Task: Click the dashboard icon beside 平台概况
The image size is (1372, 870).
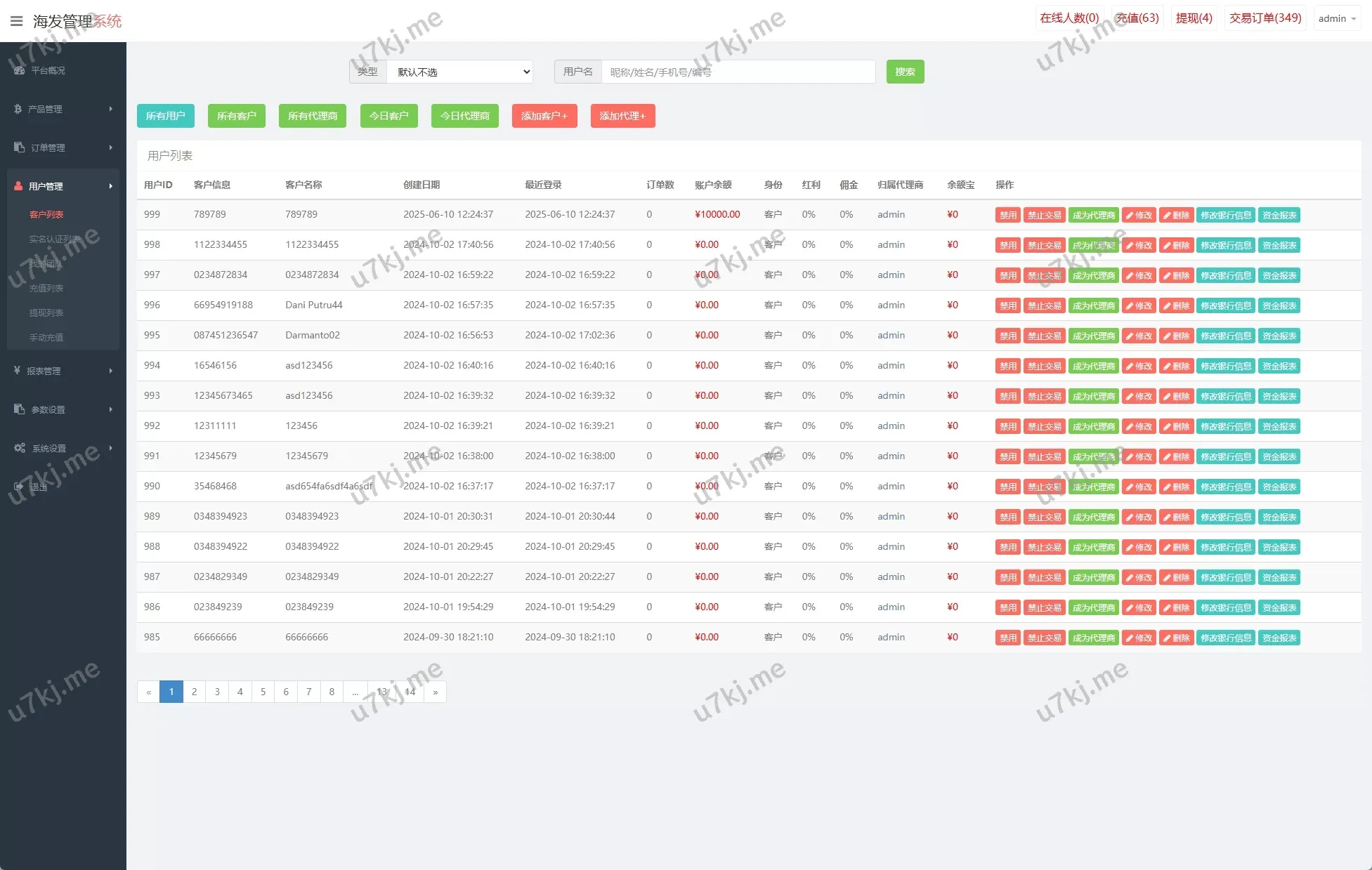Action: 19,70
